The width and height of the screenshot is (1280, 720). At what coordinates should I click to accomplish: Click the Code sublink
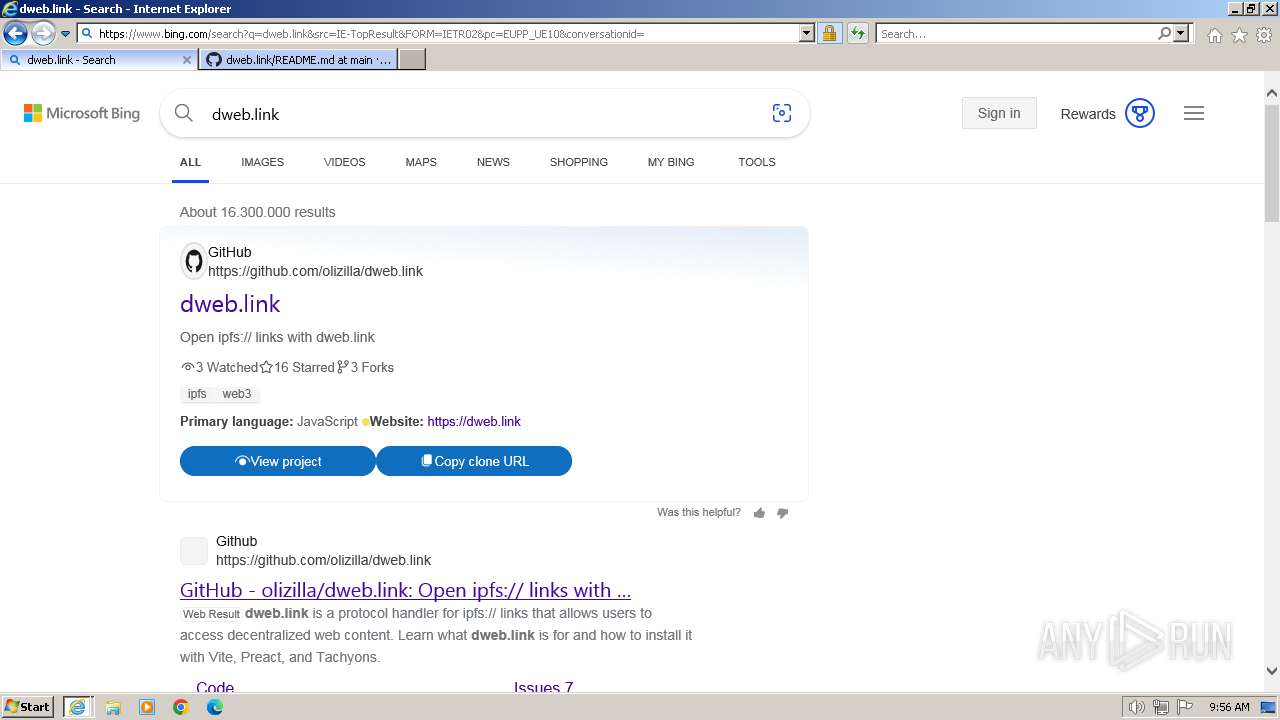pyautogui.click(x=215, y=686)
